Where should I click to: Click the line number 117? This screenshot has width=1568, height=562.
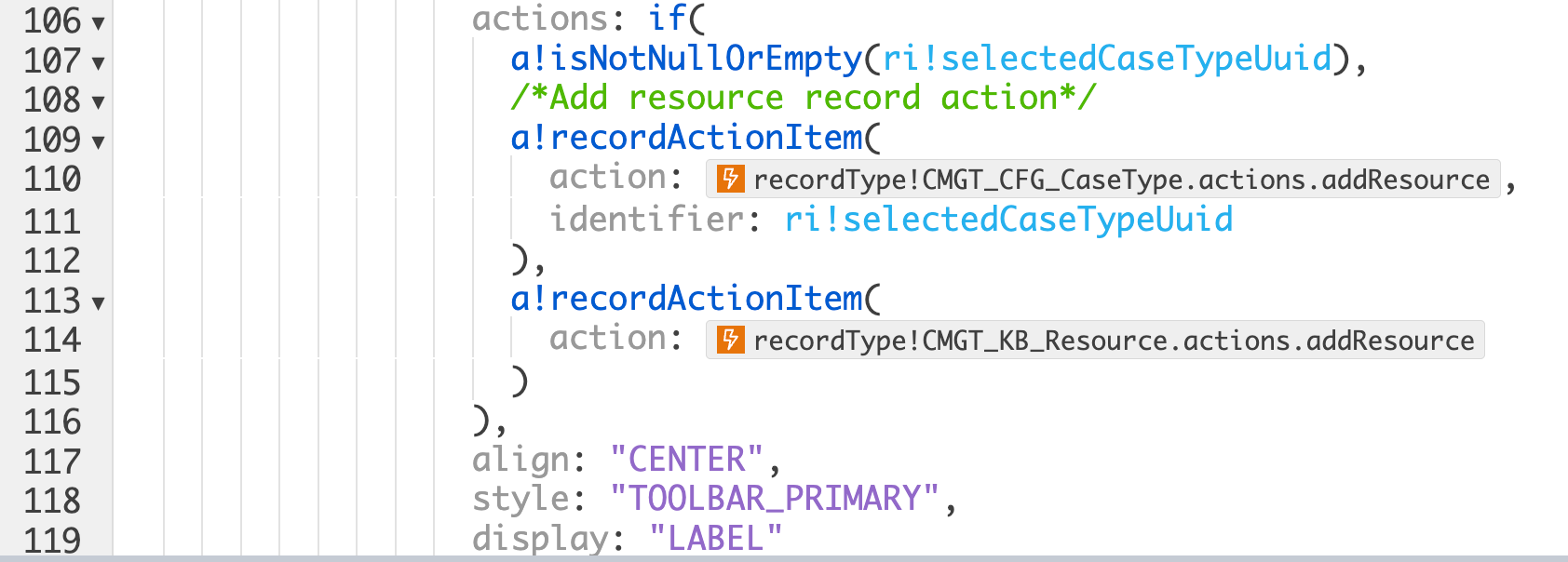point(52,462)
